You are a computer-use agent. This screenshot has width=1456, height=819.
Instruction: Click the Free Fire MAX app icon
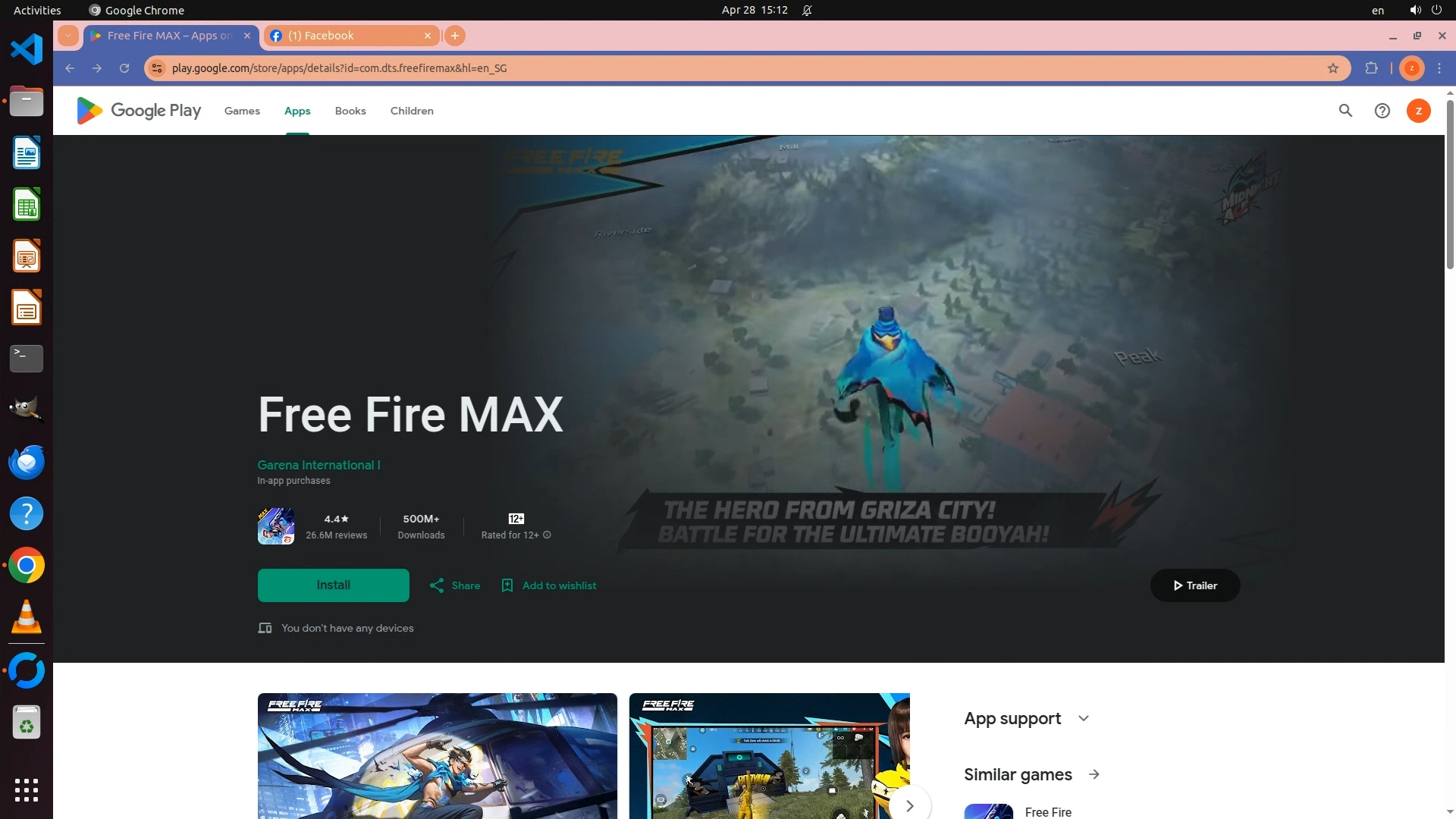point(276,526)
